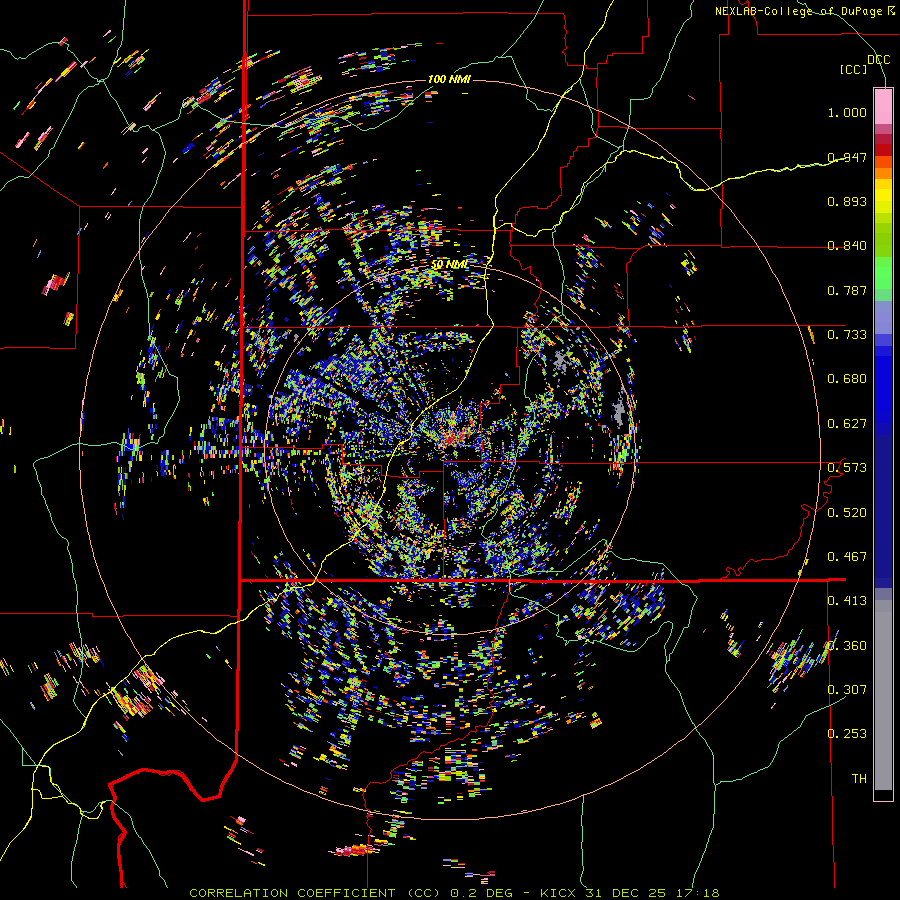Click the 50 NMI range ring label
The height and width of the screenshot is (900, 900).
pyautogui.click(x=449, y=265)
